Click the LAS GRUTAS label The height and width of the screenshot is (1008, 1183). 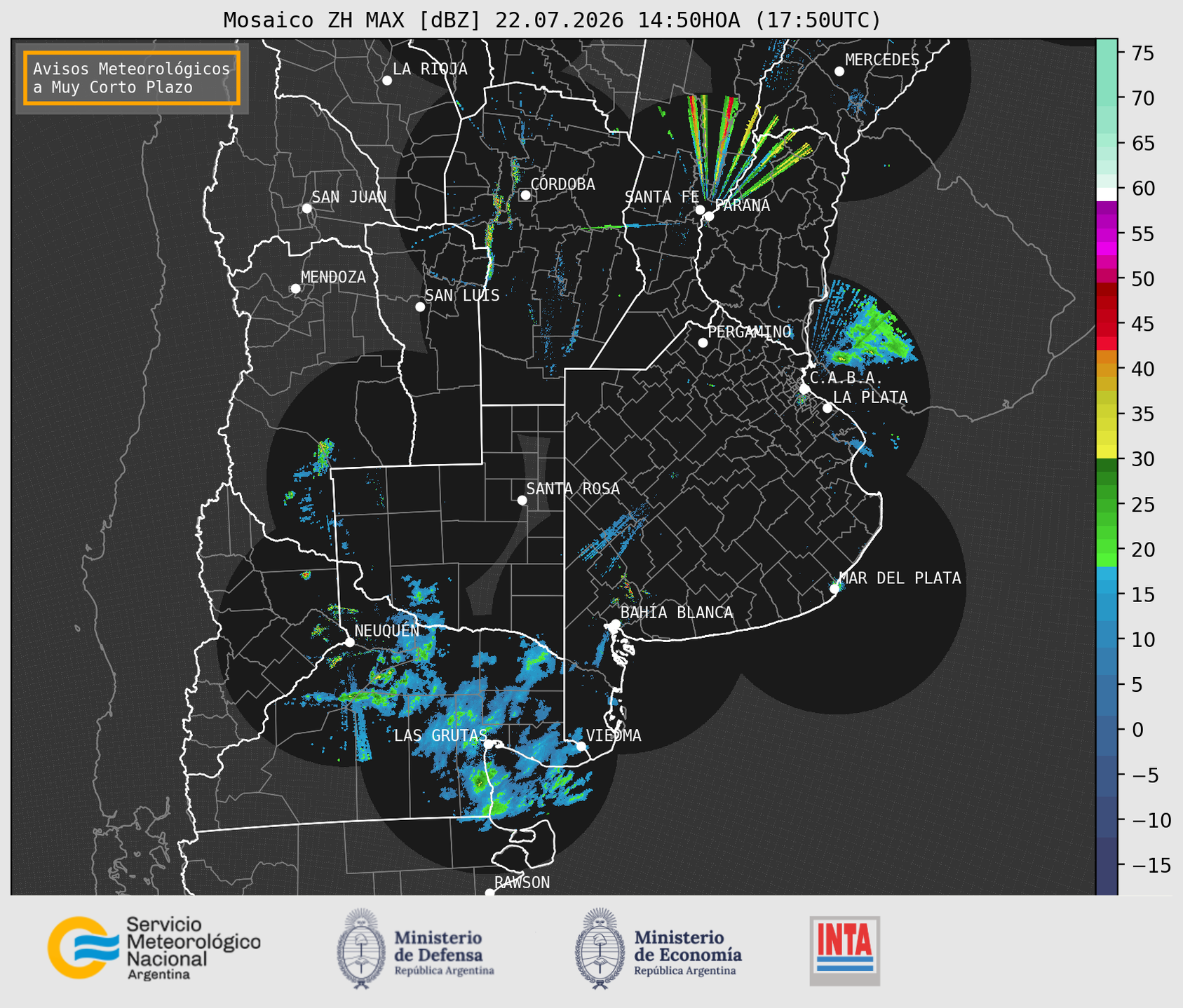[440, 735]
